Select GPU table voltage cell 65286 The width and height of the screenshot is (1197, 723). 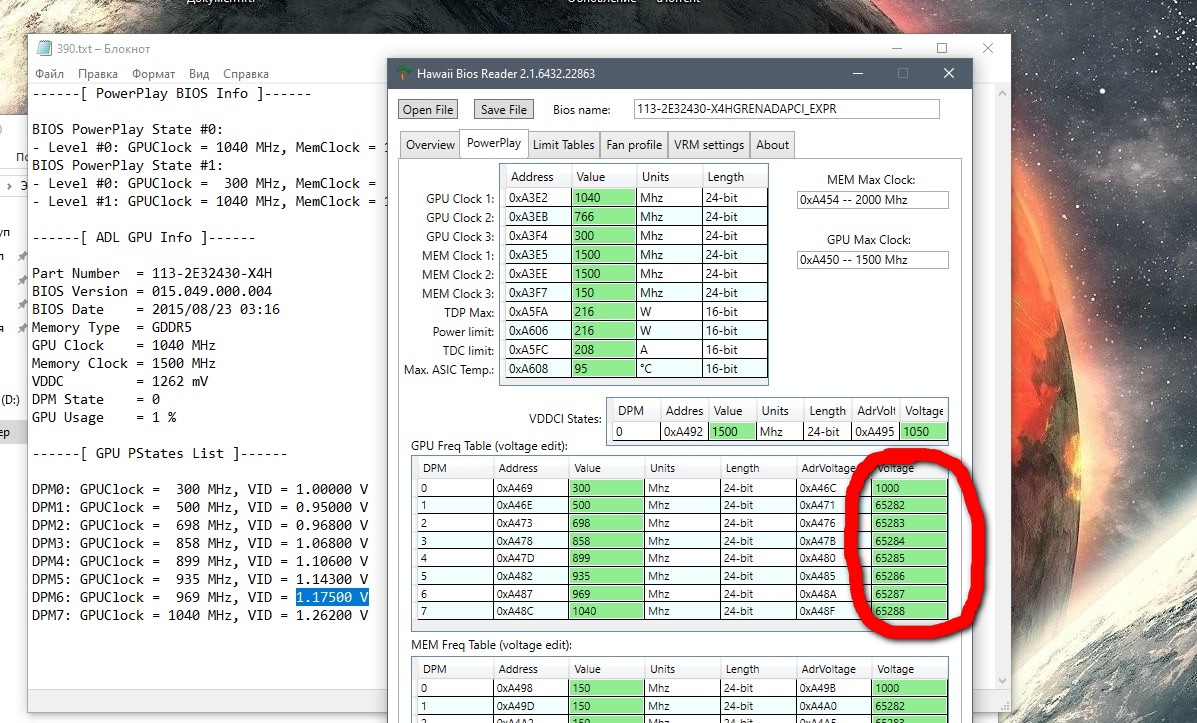(909, 576)
